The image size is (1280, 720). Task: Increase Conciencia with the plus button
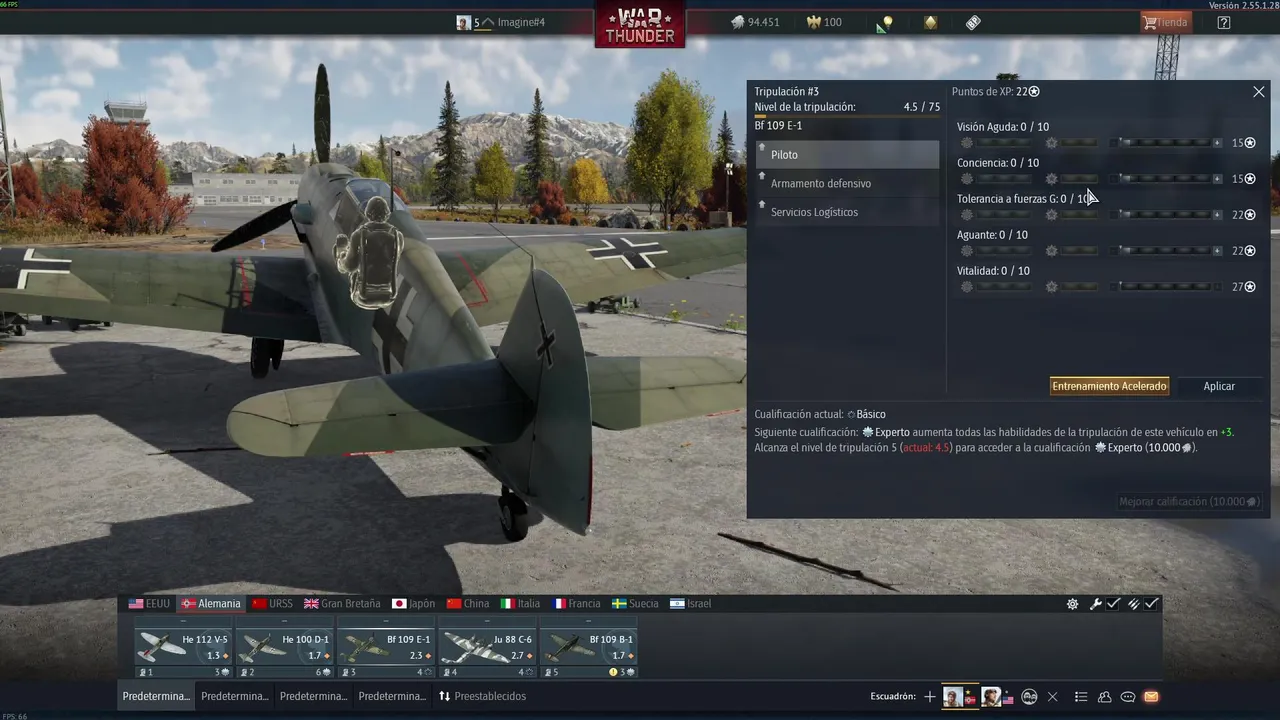pos(1217,179)
